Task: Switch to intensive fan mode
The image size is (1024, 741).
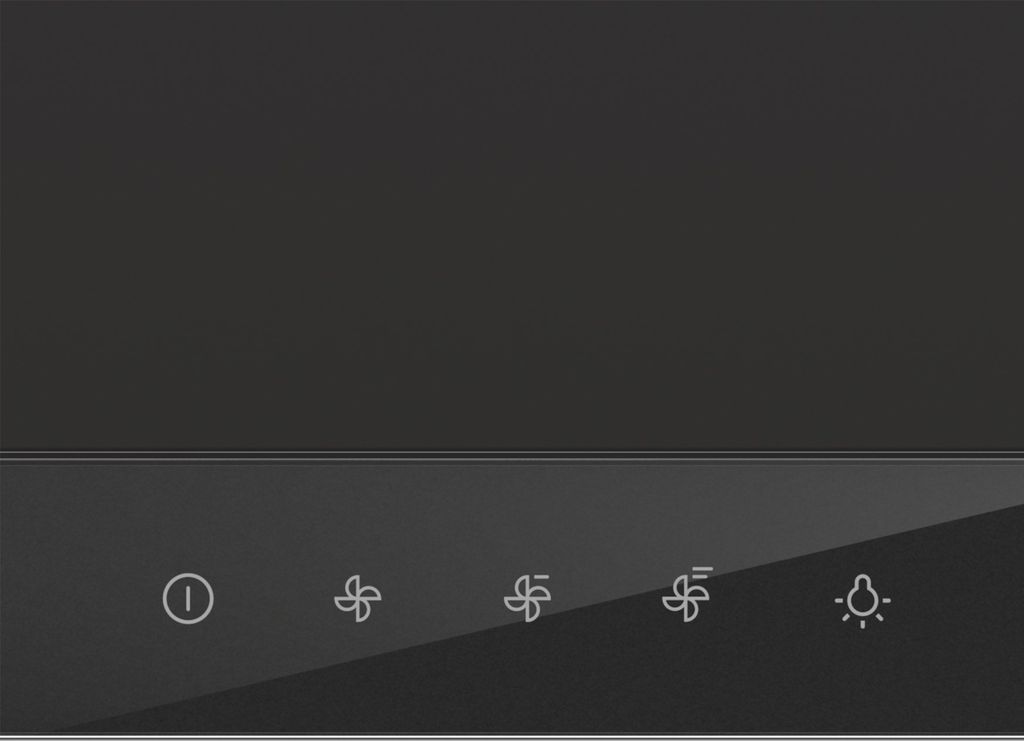Action: [687, 594]
